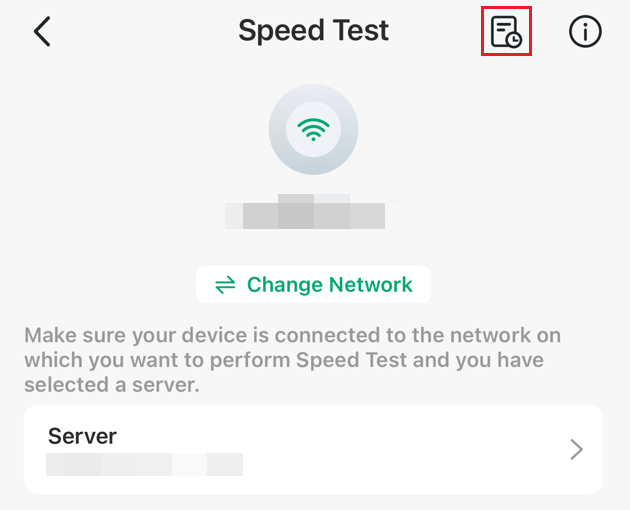Select the blurred network name below WiFi icon
630x510 pixels.
305,214
